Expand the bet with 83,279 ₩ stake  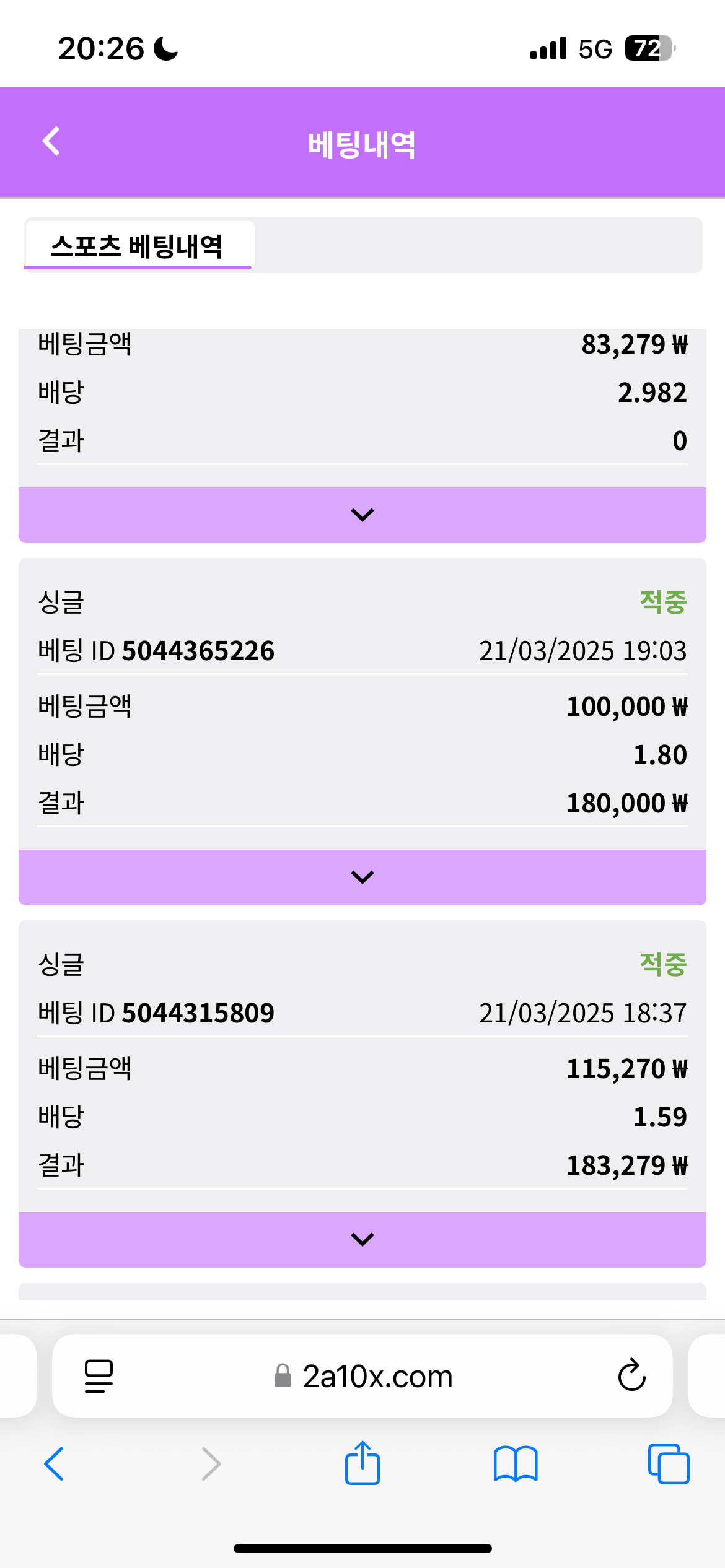pyautogui.click(x=362, y=515)
